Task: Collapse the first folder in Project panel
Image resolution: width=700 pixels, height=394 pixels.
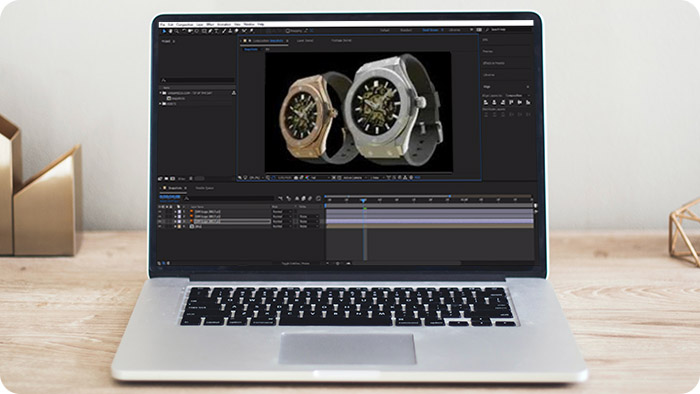Action: click(x=160, y=93)
